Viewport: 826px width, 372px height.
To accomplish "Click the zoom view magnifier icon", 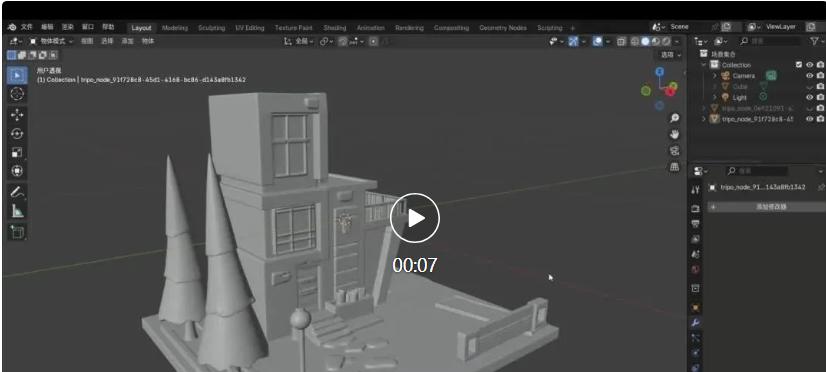I will 674,118.
